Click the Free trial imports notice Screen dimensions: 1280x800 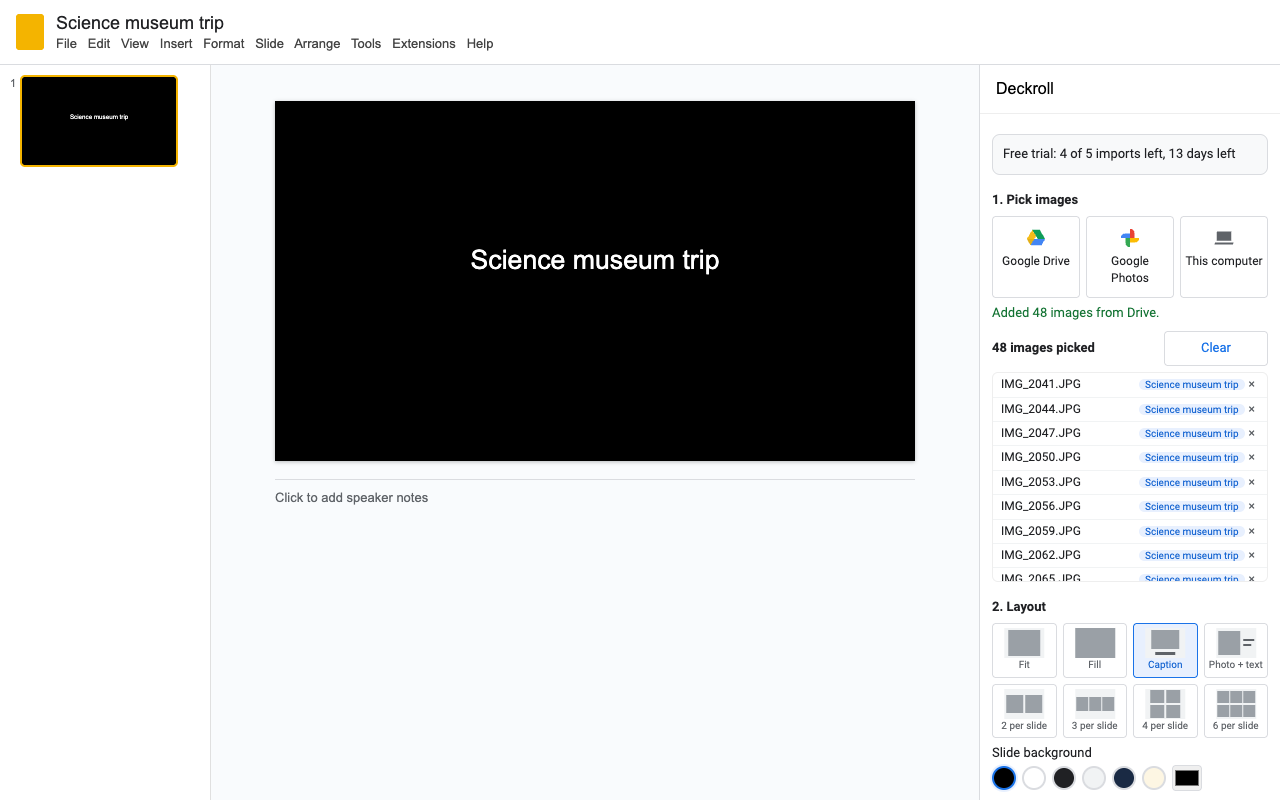coord(1130,154)
